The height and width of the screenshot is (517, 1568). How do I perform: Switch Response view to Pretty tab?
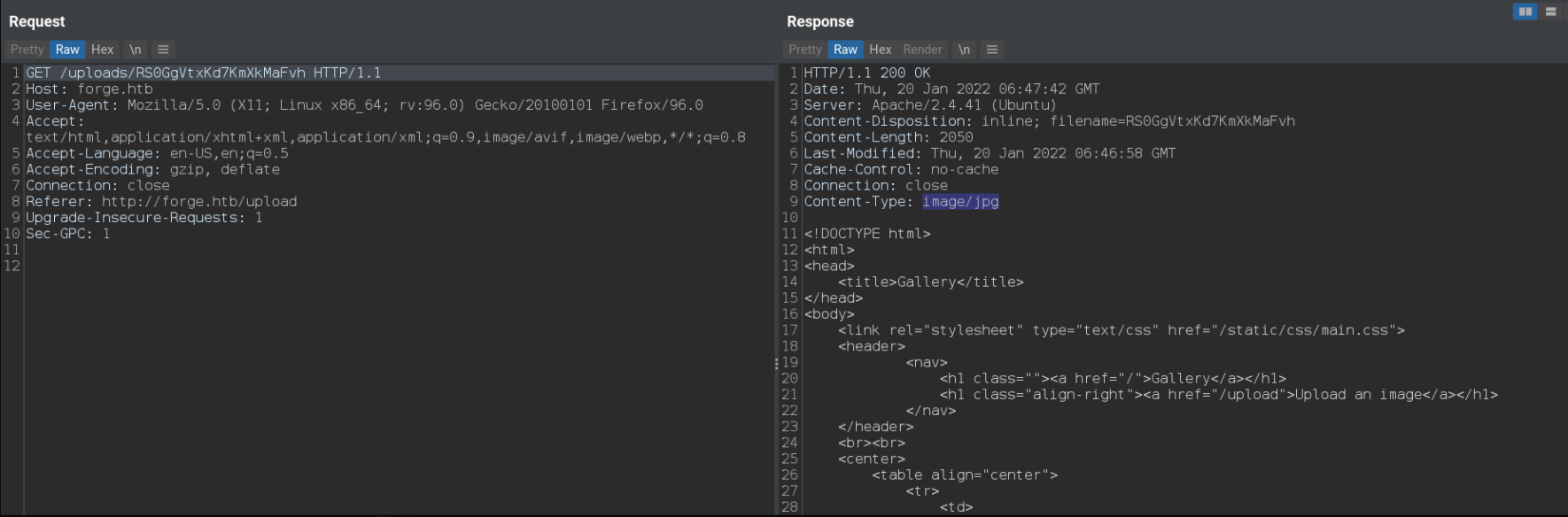(804, 50)
